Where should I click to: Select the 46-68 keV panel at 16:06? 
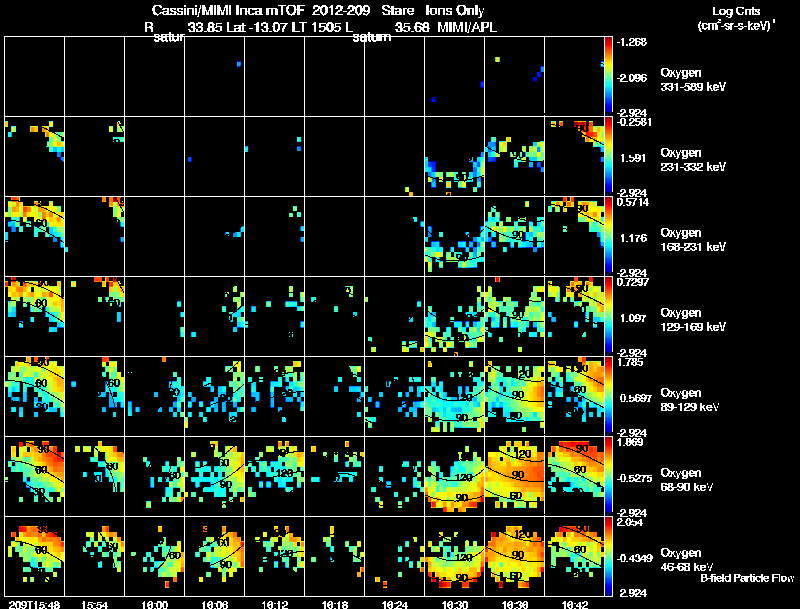214,556
